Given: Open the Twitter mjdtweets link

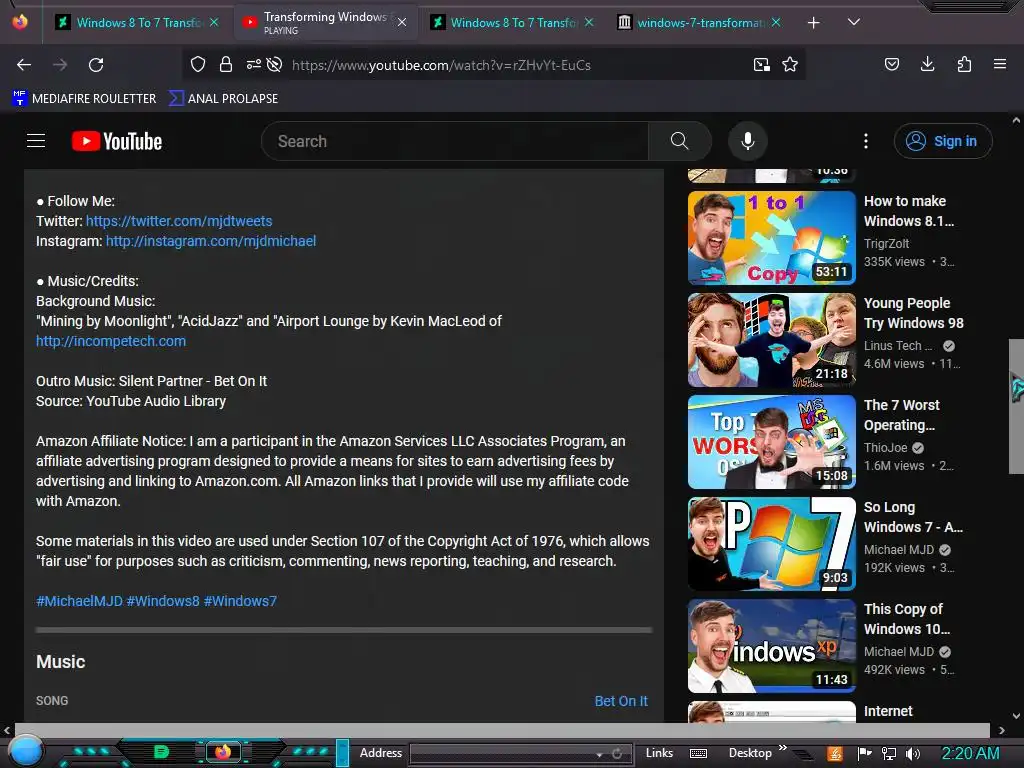Looking at the screenshot, I should point(179,221).
